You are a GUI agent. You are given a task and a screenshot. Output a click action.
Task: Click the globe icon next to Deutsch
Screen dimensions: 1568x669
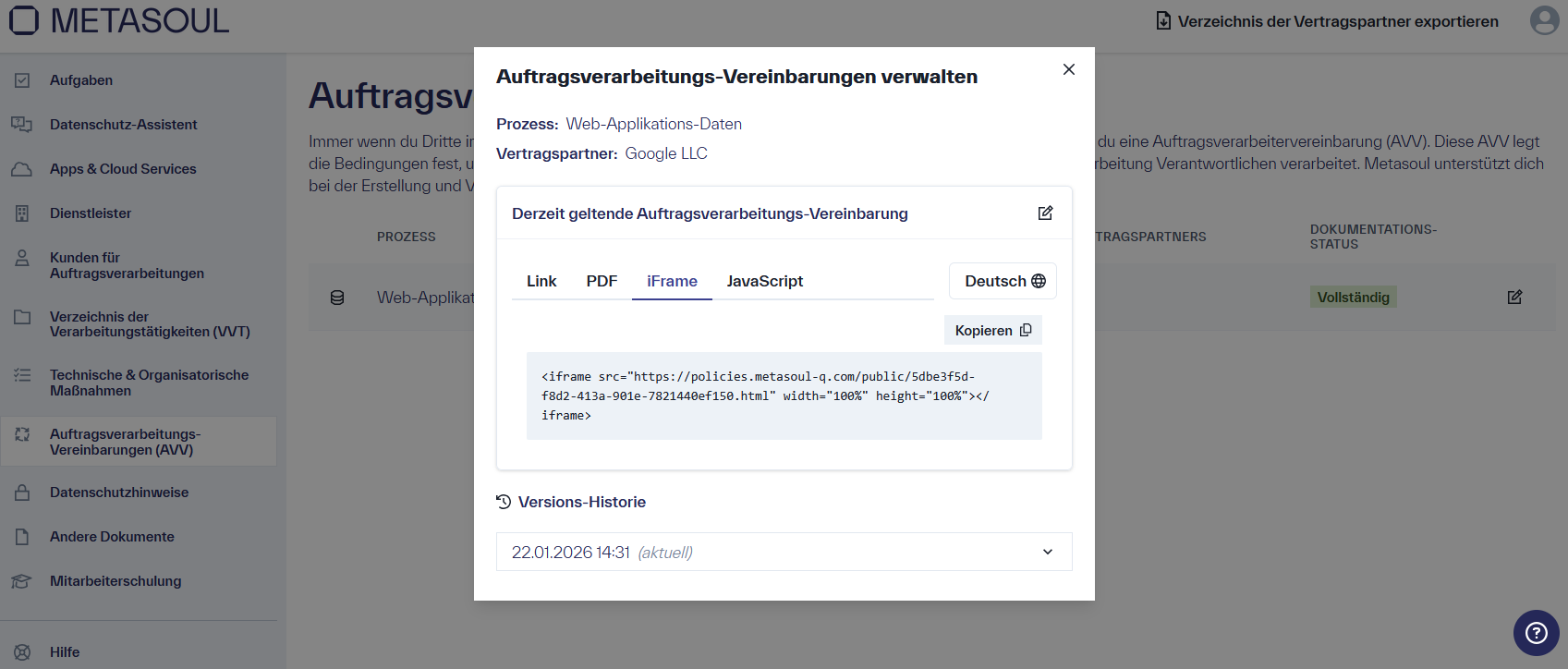coord(1039,281)
